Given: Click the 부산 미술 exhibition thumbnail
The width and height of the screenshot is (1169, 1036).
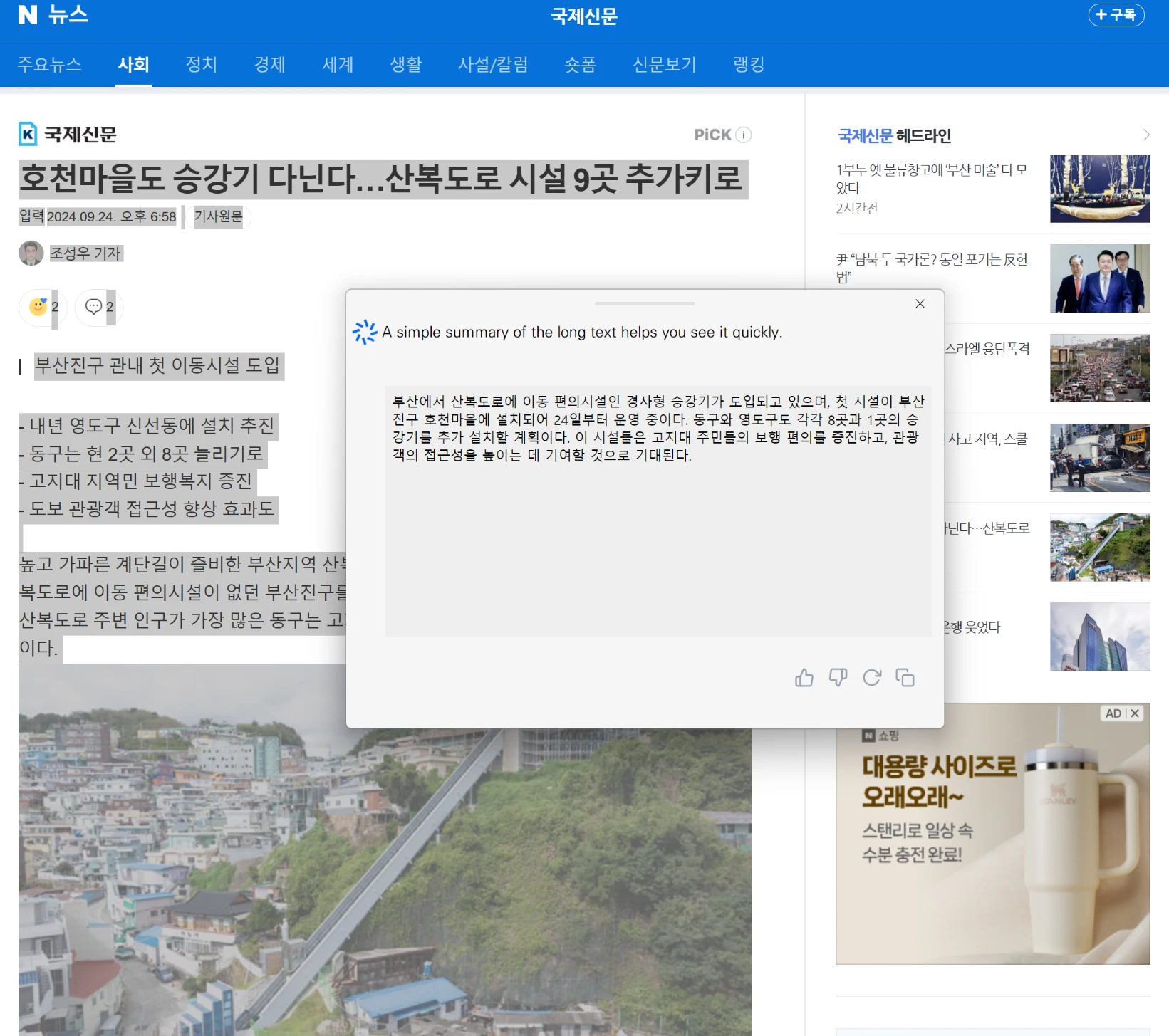Looking at the screenshot, I should tap(1100, 189).
